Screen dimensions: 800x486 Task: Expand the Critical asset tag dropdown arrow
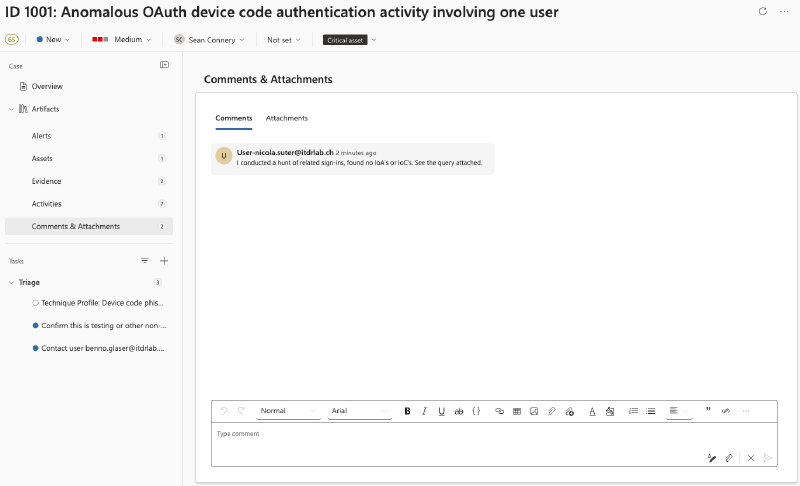(373, 40)
